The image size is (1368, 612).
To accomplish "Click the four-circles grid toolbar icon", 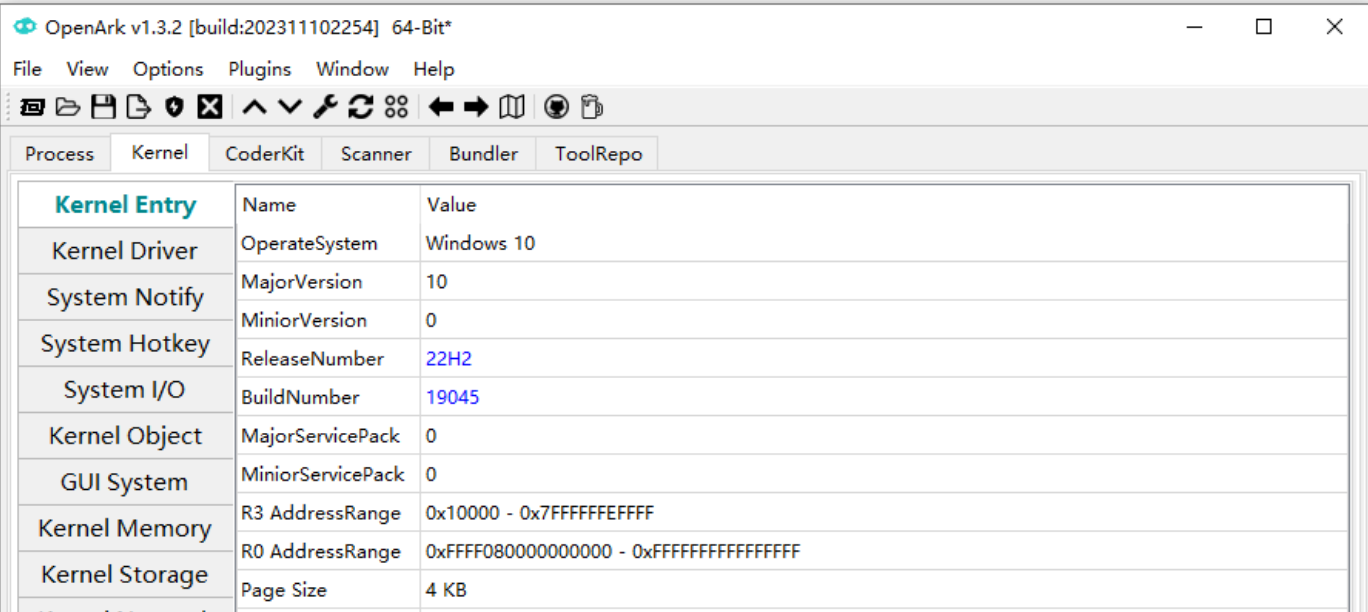I will click(x=396, y=107).
